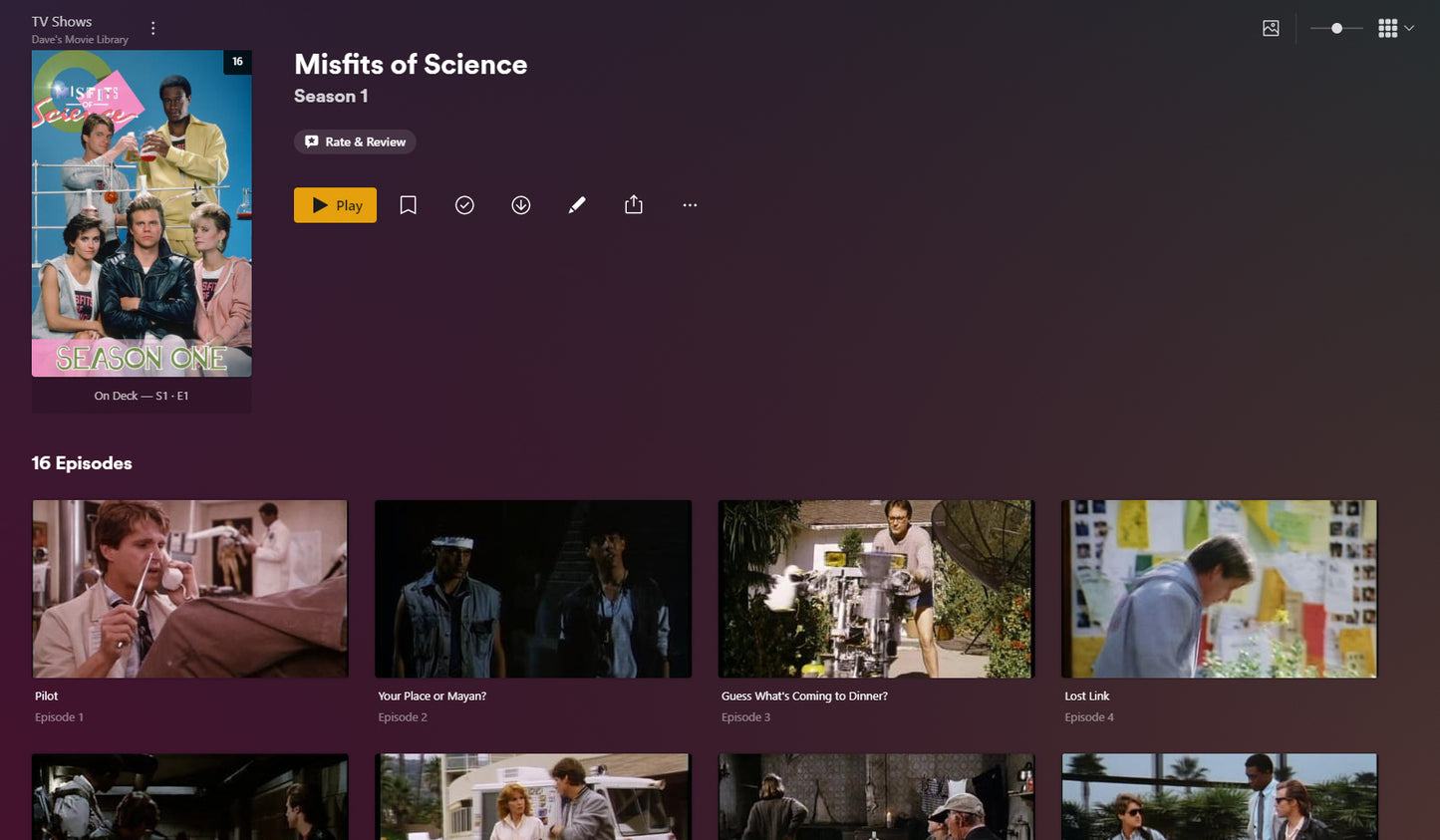Add season to watchlist with bookmark icon
Image resolution: width=1440 pixels, height=840 pixels.
click(x=408, y=205)
